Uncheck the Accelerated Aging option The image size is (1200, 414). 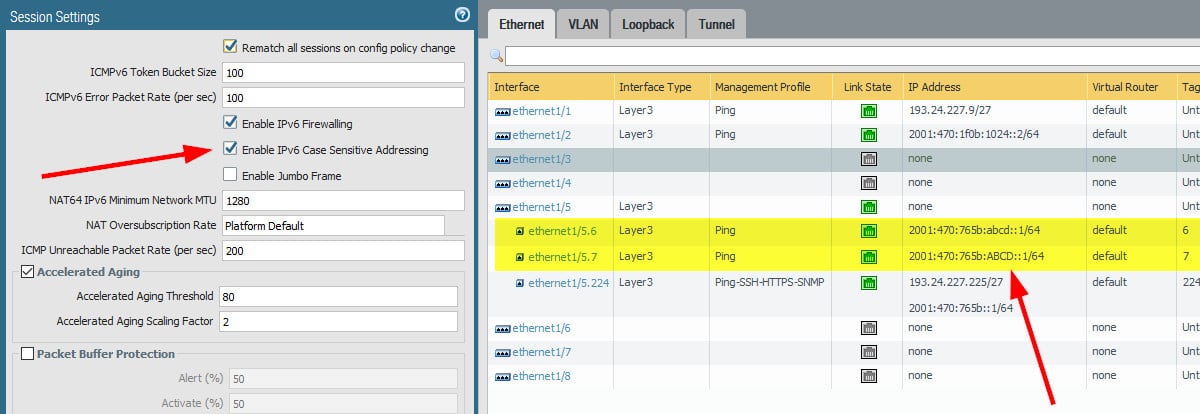tap(27, 272)
